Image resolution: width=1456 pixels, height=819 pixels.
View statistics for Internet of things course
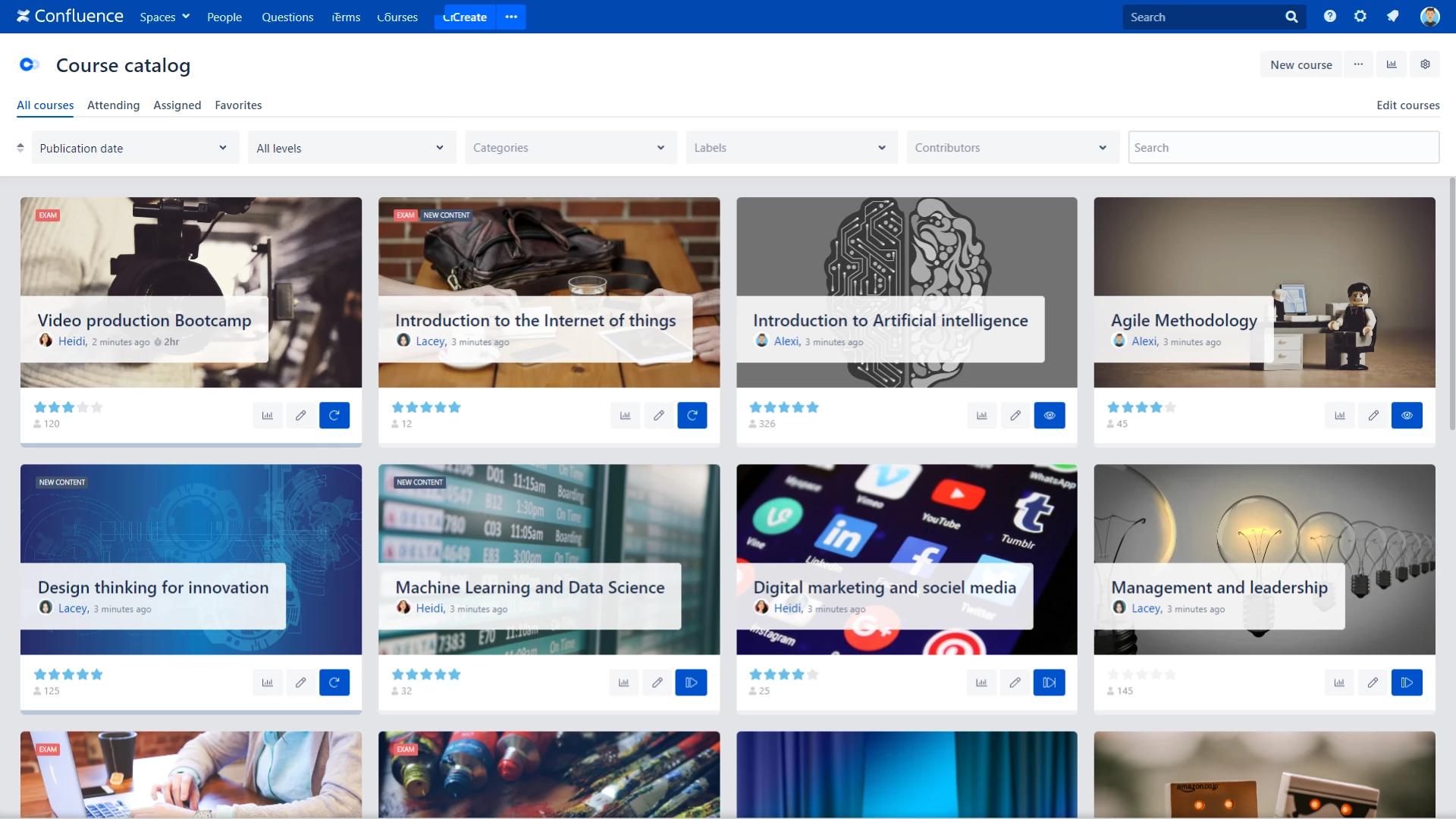626,416
